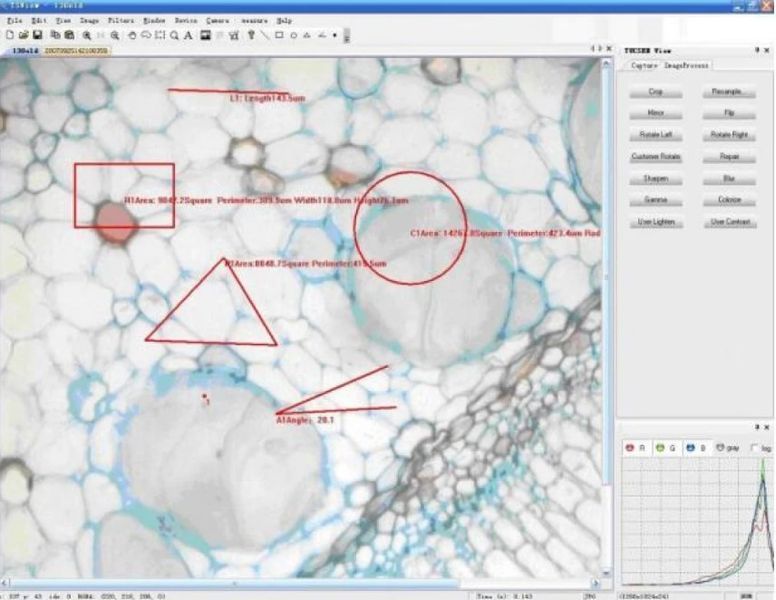This screenshot has height=600, width=776.
Task: Open the Measure menu
Action: point(254,21)
